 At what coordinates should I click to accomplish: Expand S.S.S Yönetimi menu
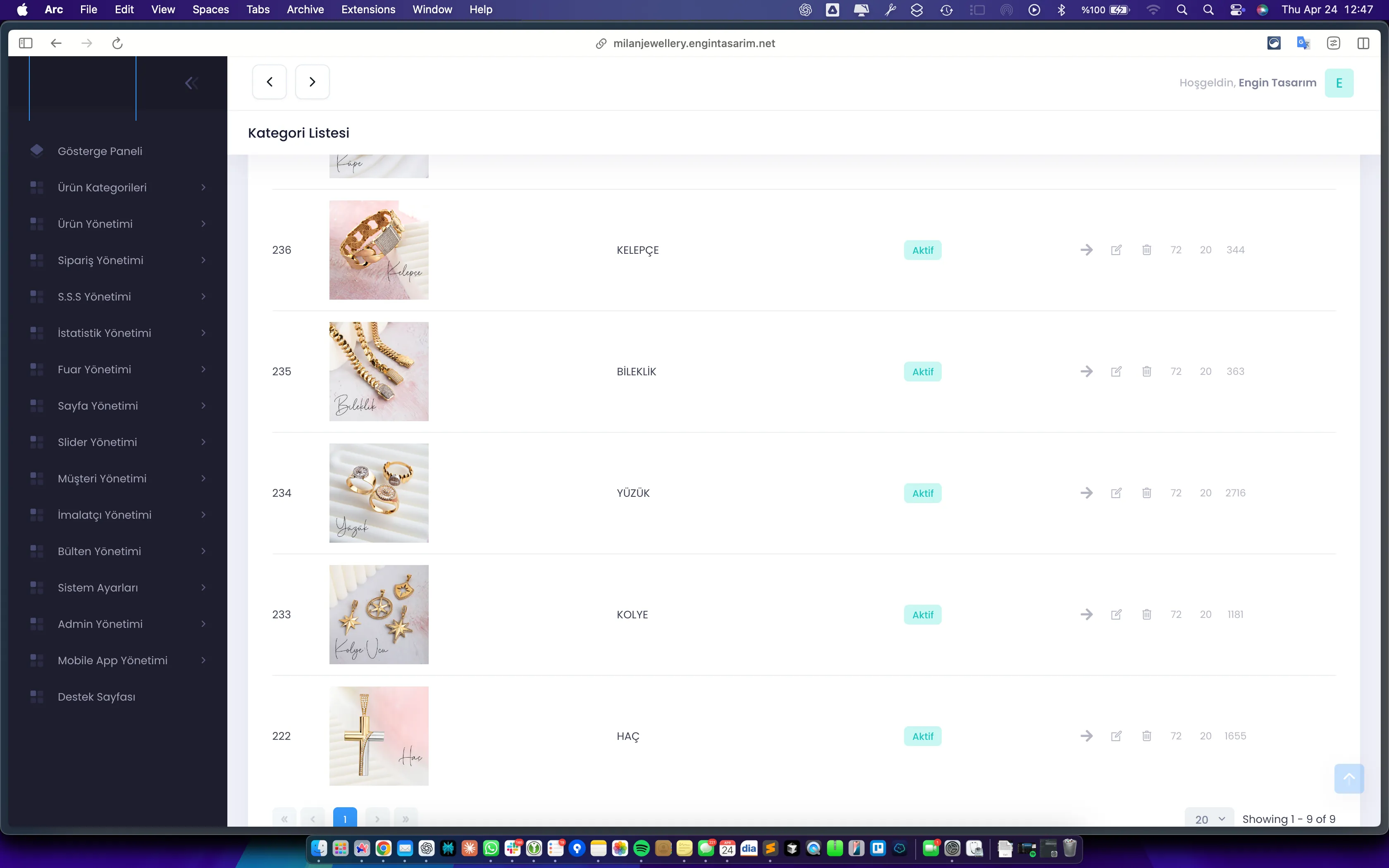[118, 297]
